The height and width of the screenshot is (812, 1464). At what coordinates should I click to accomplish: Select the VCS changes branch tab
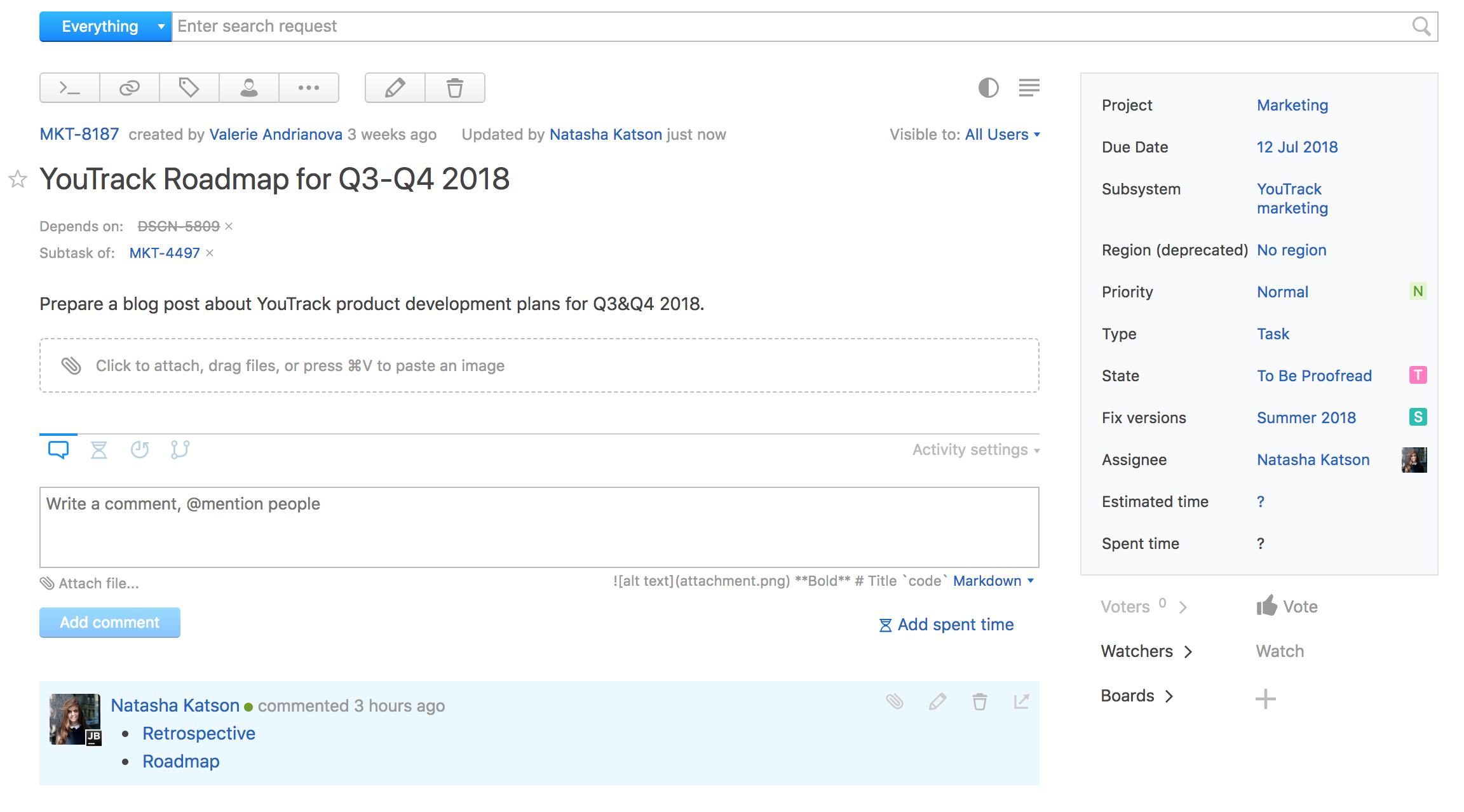coord(180,450)
